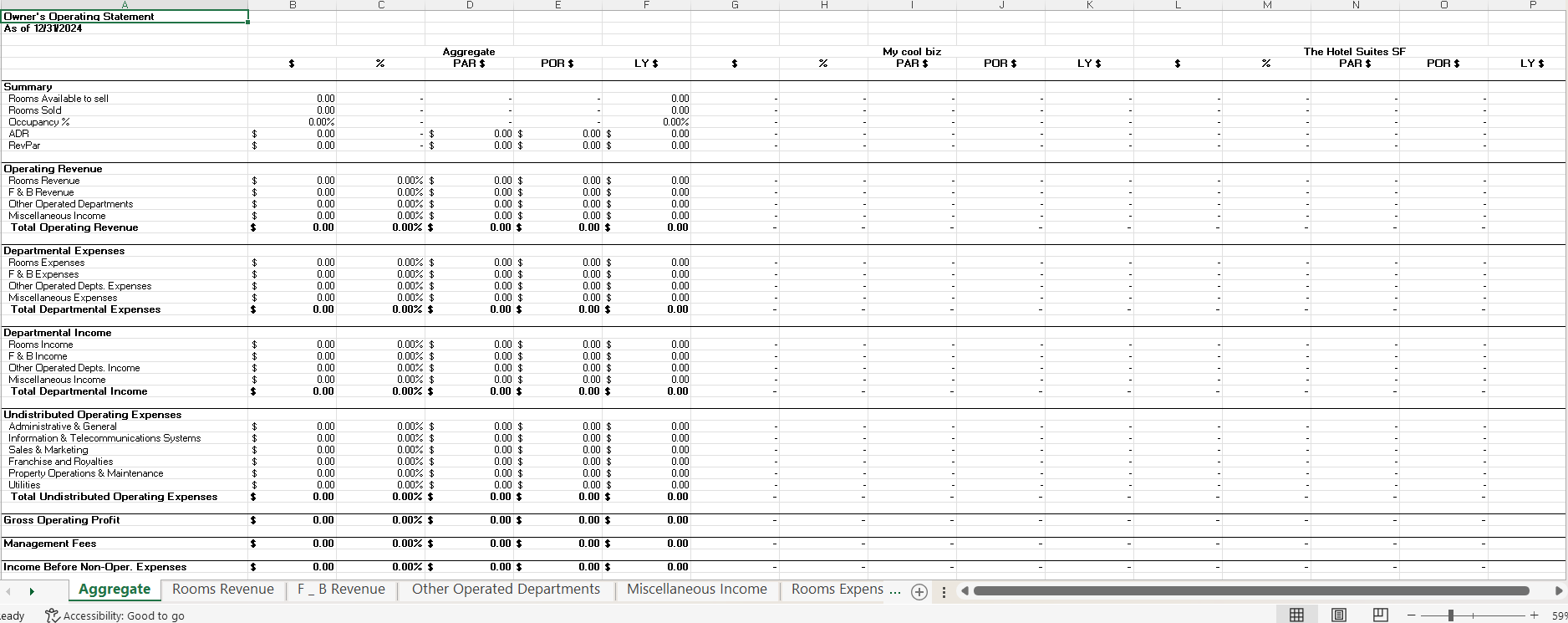Viewport: 1568px width, 623px height.
Task: Click the POR $ header under The Hotel Suites SF
Action: point(1443,64)
